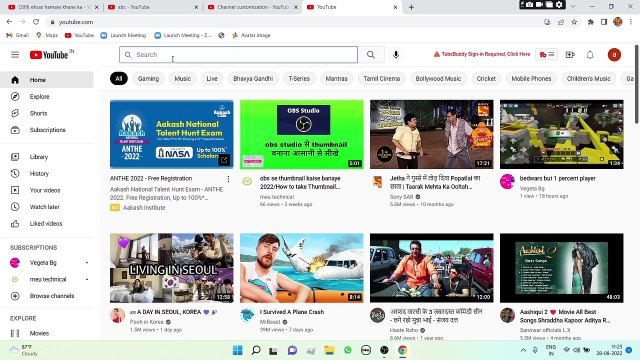Open a new browser tab
Screen dimensions: 640x360
(x=411, y=7)
